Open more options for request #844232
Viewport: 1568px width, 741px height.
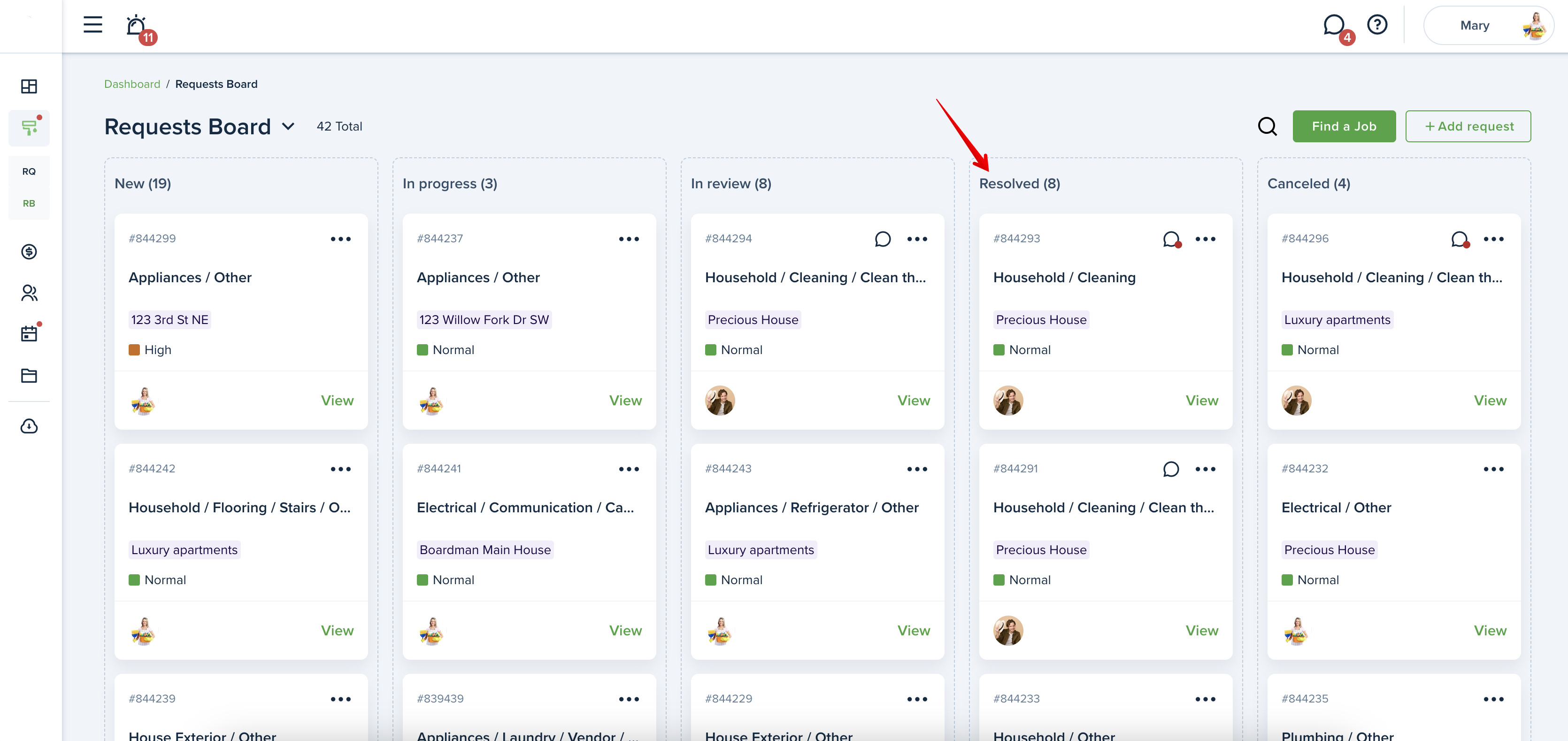(x=1494, y=470)
